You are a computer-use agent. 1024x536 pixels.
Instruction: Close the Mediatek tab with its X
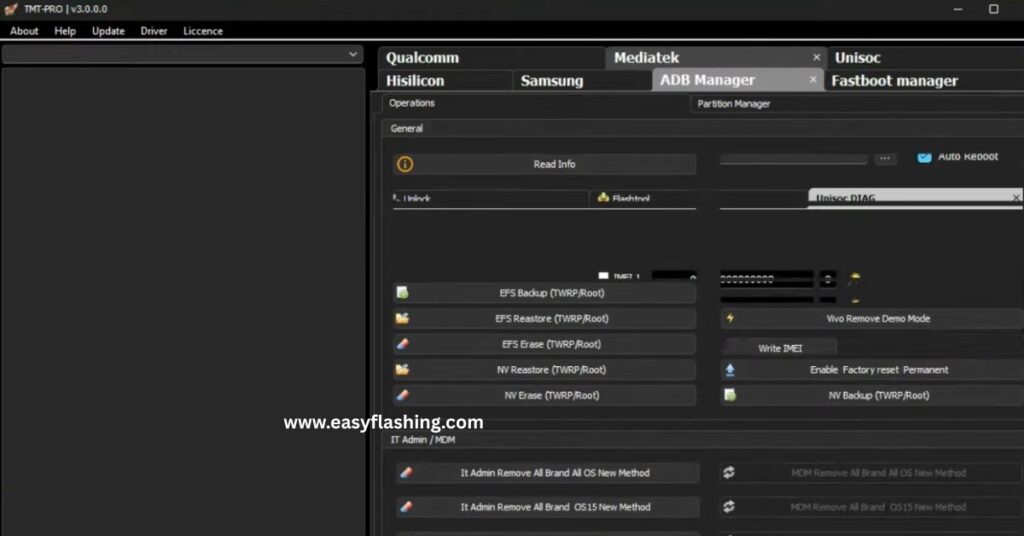816,57
